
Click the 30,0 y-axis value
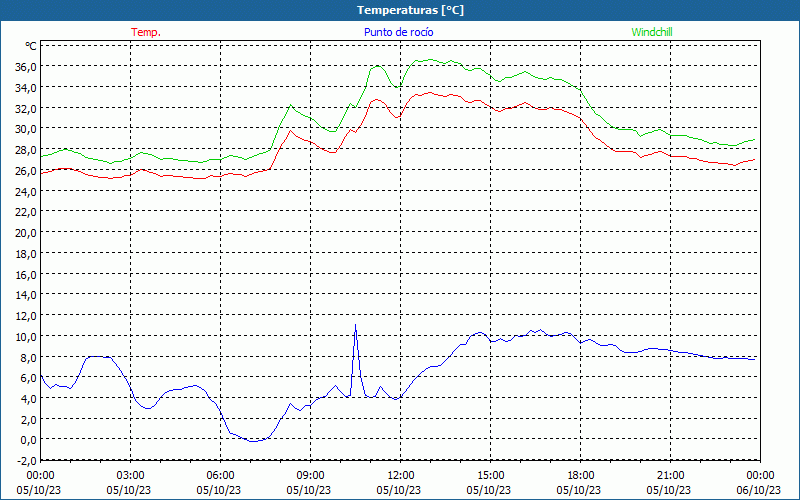[x=26, y=129]
